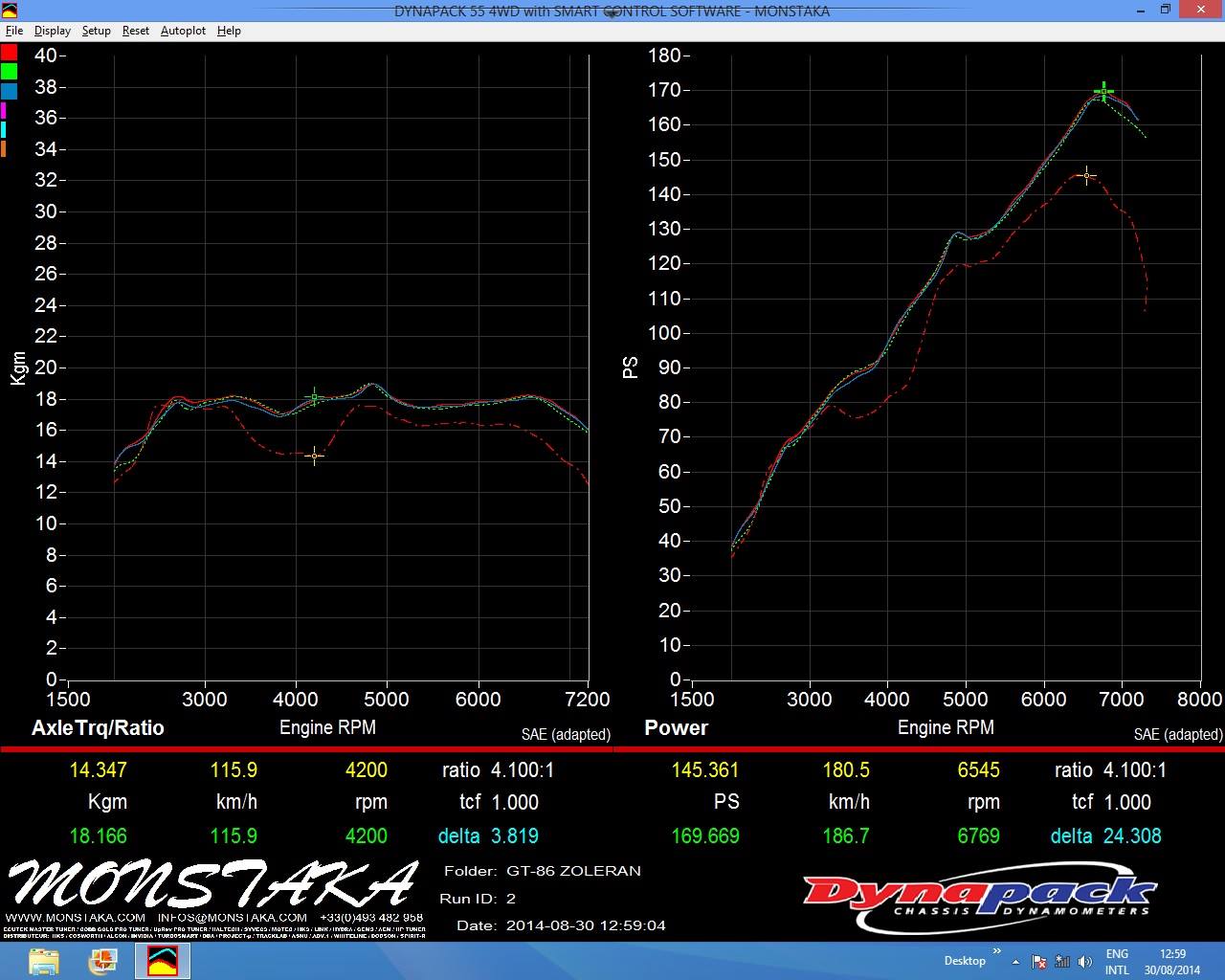
Task: Open the Setup menu
Action: coord(96,31)
